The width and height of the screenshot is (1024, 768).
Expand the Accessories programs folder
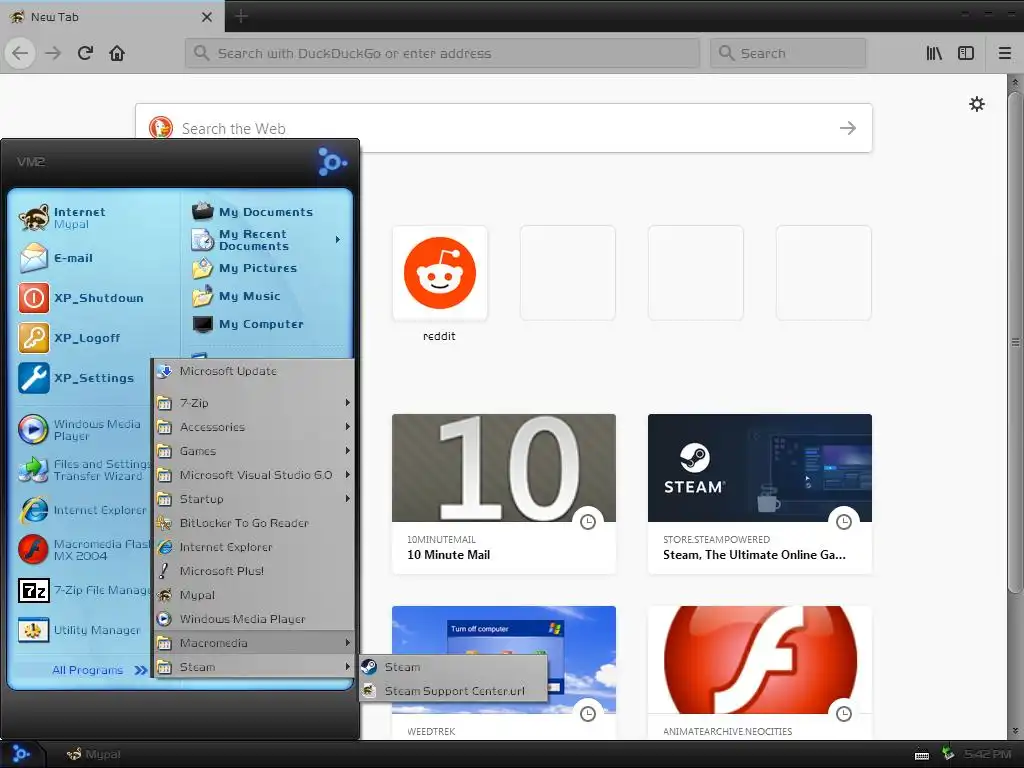[255, 427]
